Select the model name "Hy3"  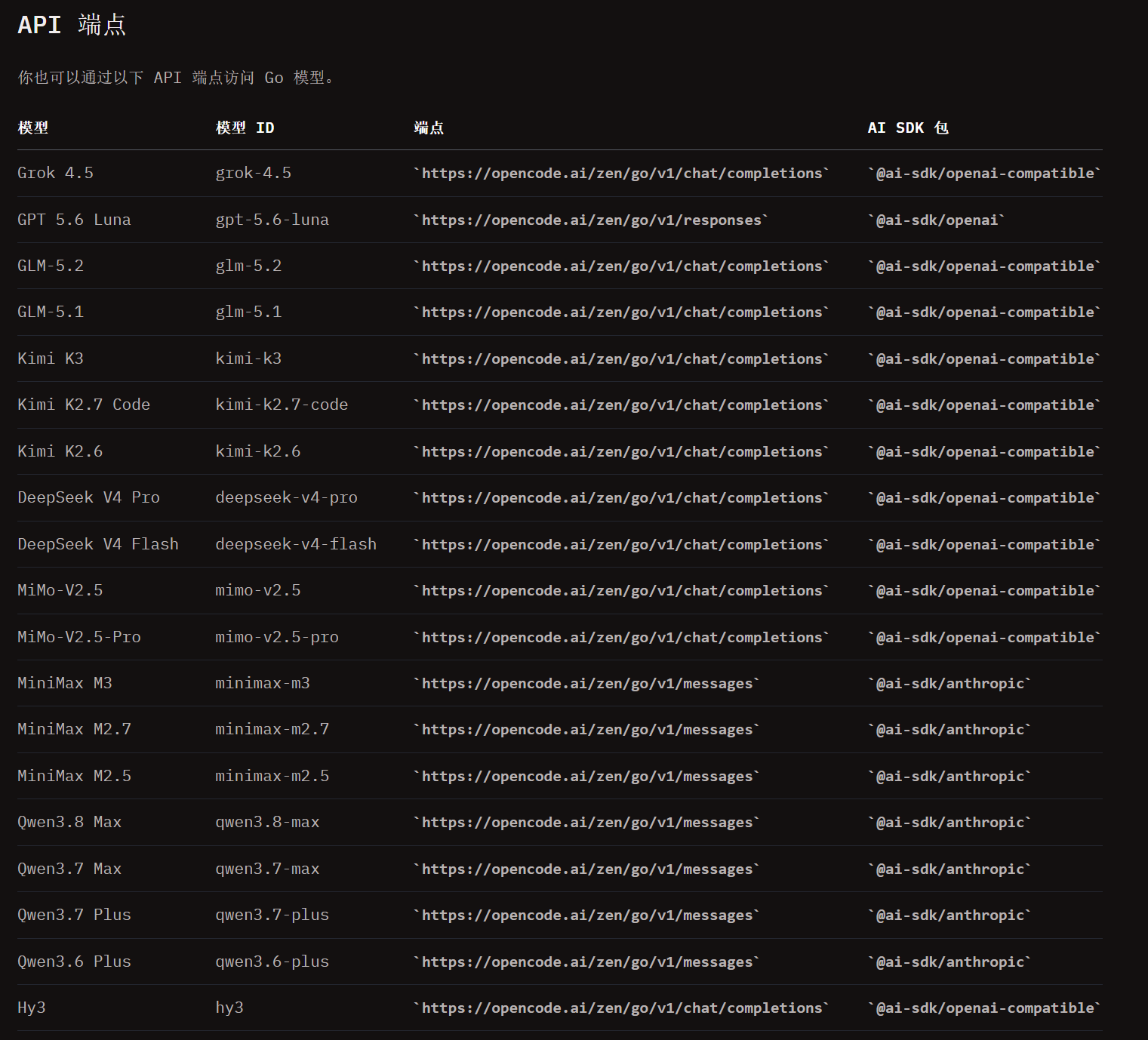(x=32, y=1008)
